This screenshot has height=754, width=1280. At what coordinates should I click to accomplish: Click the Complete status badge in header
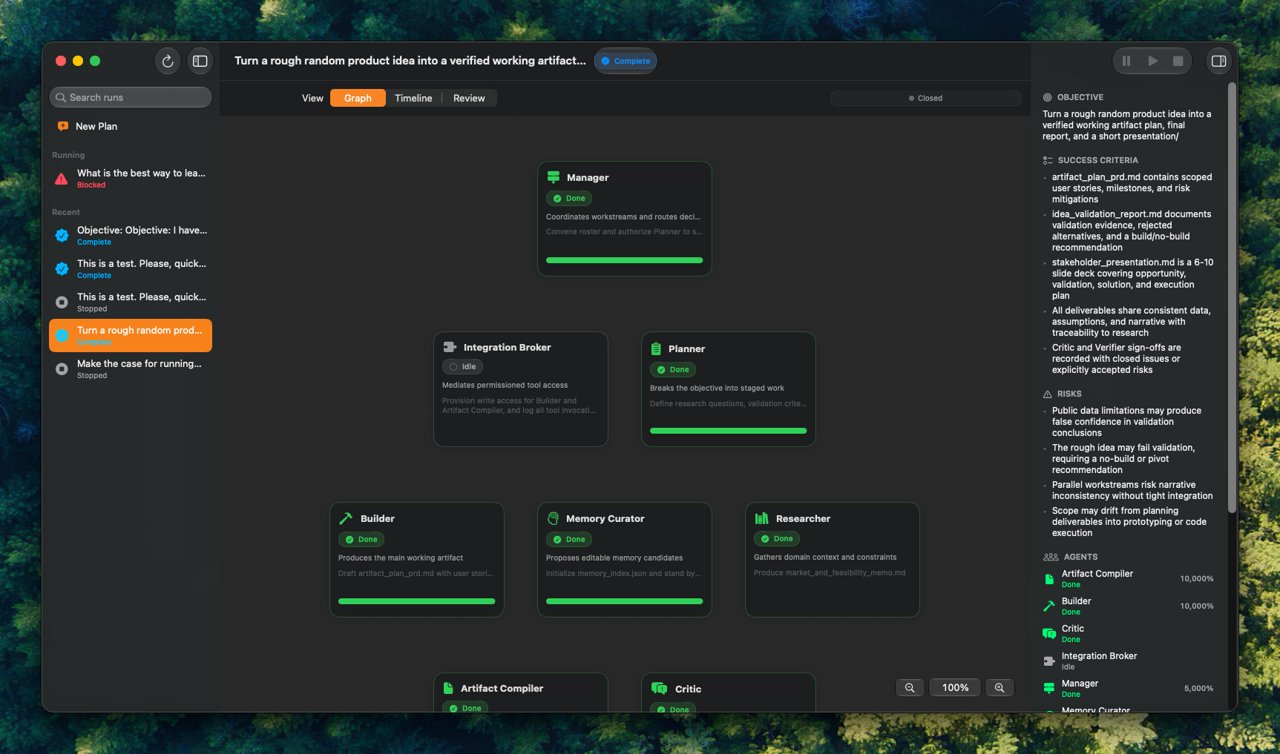[x=626, y=61]
